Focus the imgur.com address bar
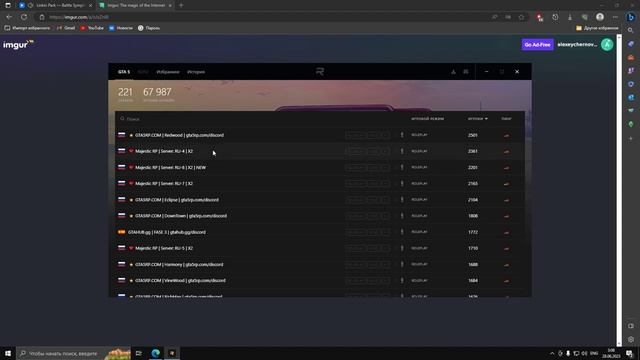Screen dimensions: 640x360 point(261,17)
